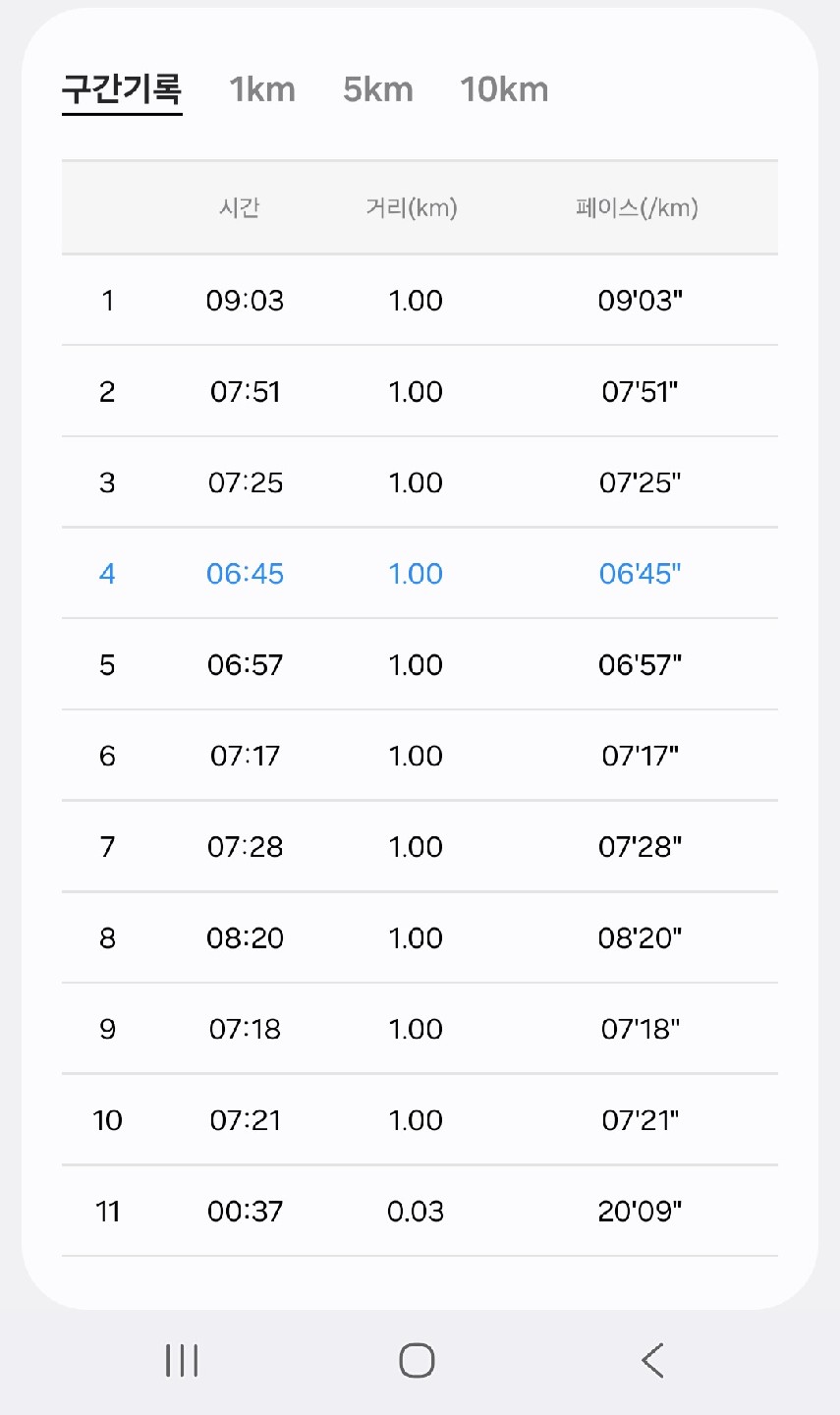840x1415 pixels.
Task: Tap lap 3 time 07:25
Action: 246,483
